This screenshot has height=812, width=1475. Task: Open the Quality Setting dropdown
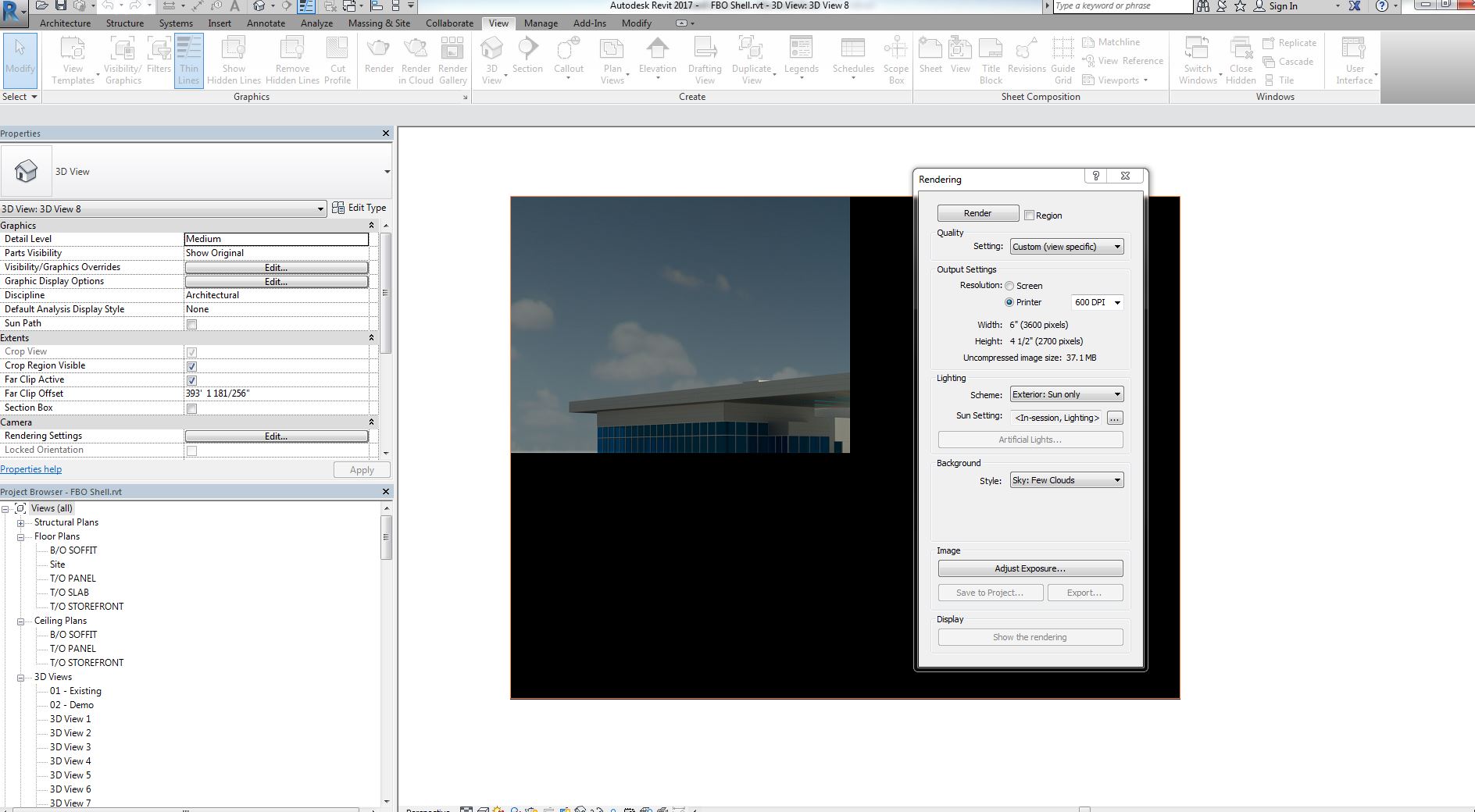[x=1066, y=247]
